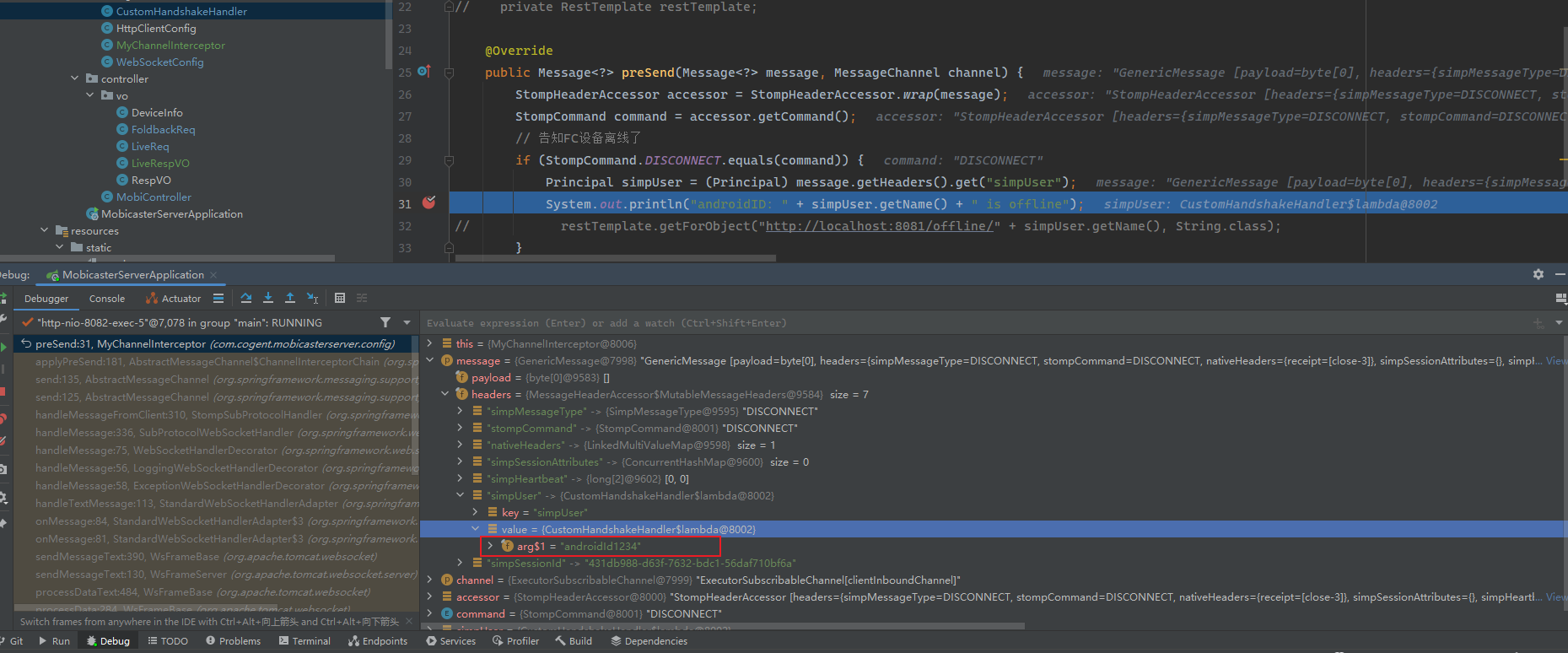Image resolution: width=1568 pixels, height=653 pixels.
Task: Close the MobicasterServerApplication debug tab
Action: (x=213, y=275)
